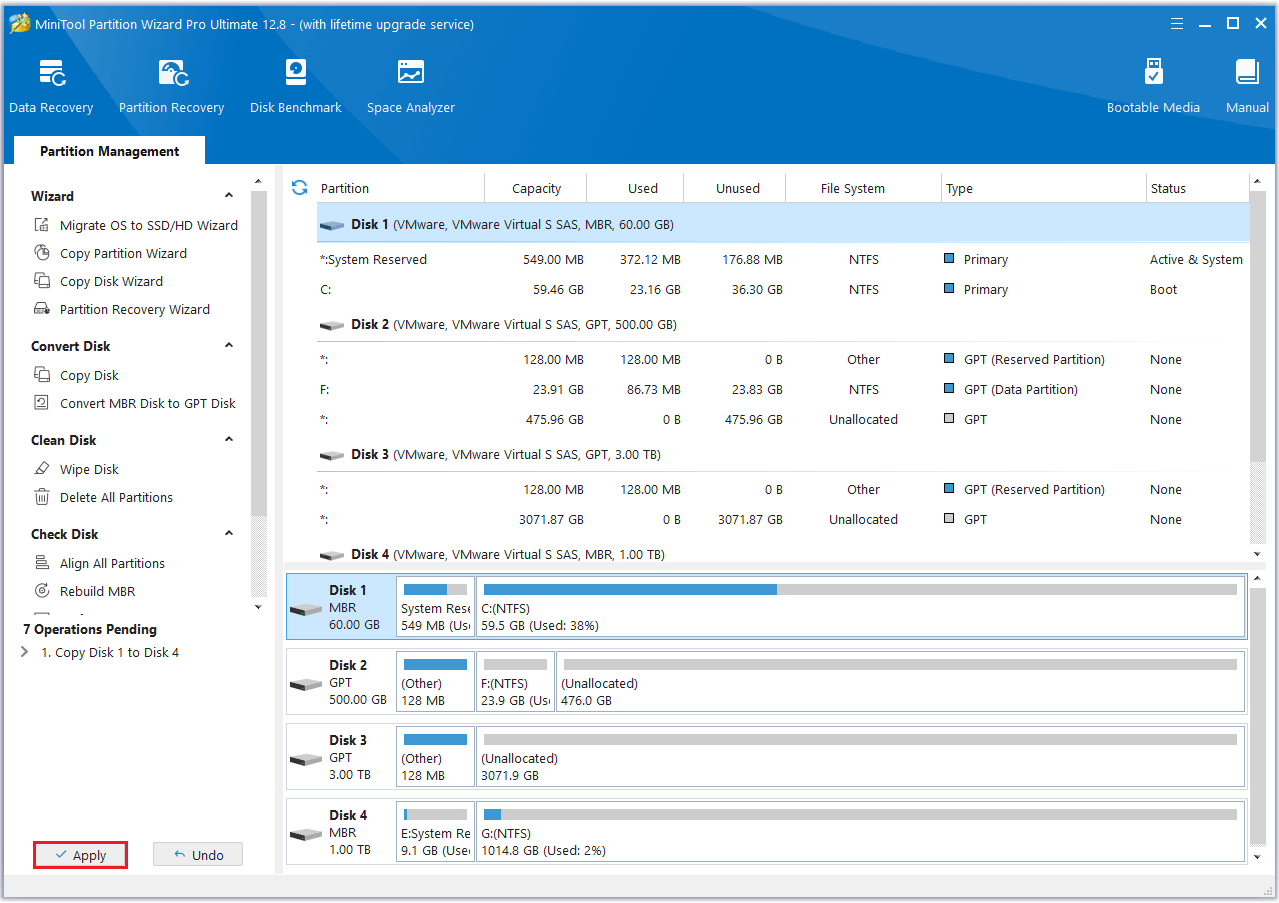The width and height of the screenshot is (1279, 903).
Task: Collapse the Check Disk section
Action: [229, 534]
